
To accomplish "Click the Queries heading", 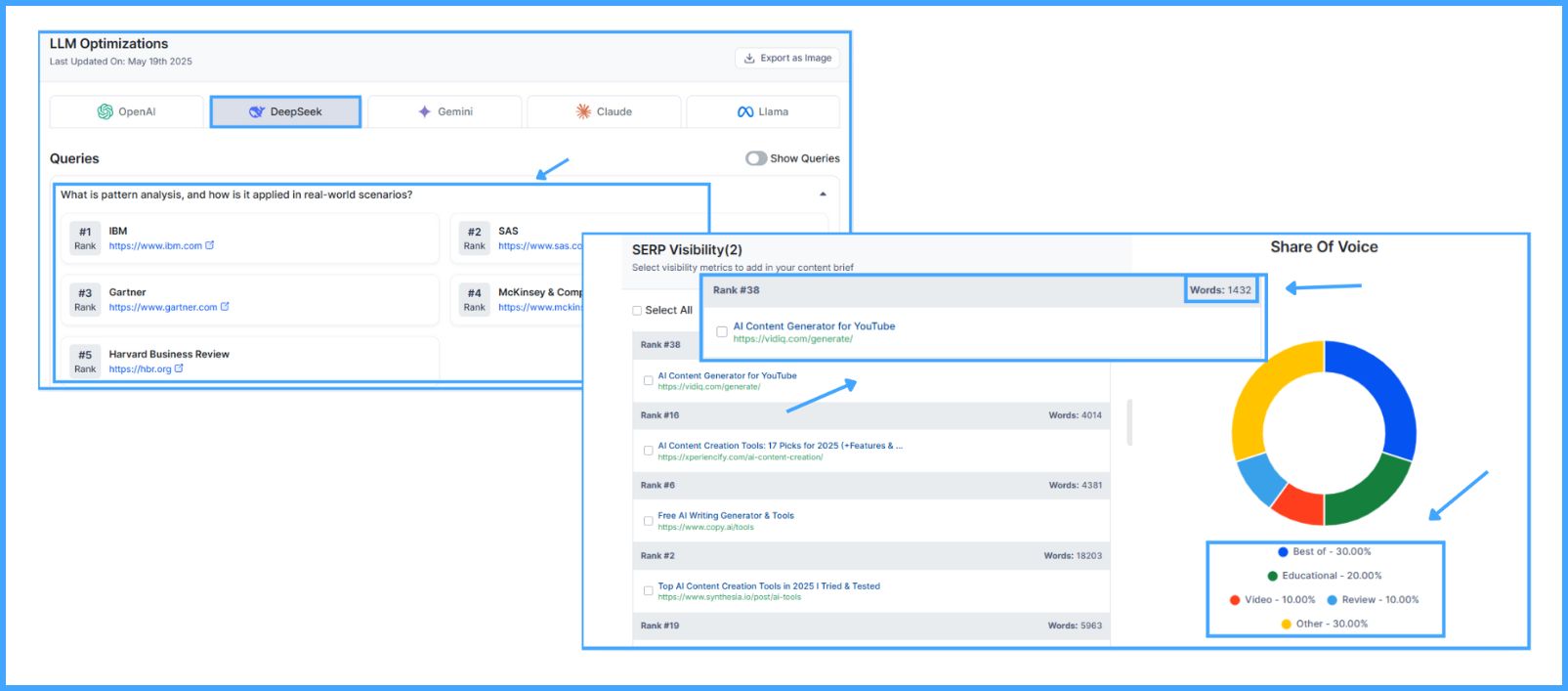I will [74, 158].
